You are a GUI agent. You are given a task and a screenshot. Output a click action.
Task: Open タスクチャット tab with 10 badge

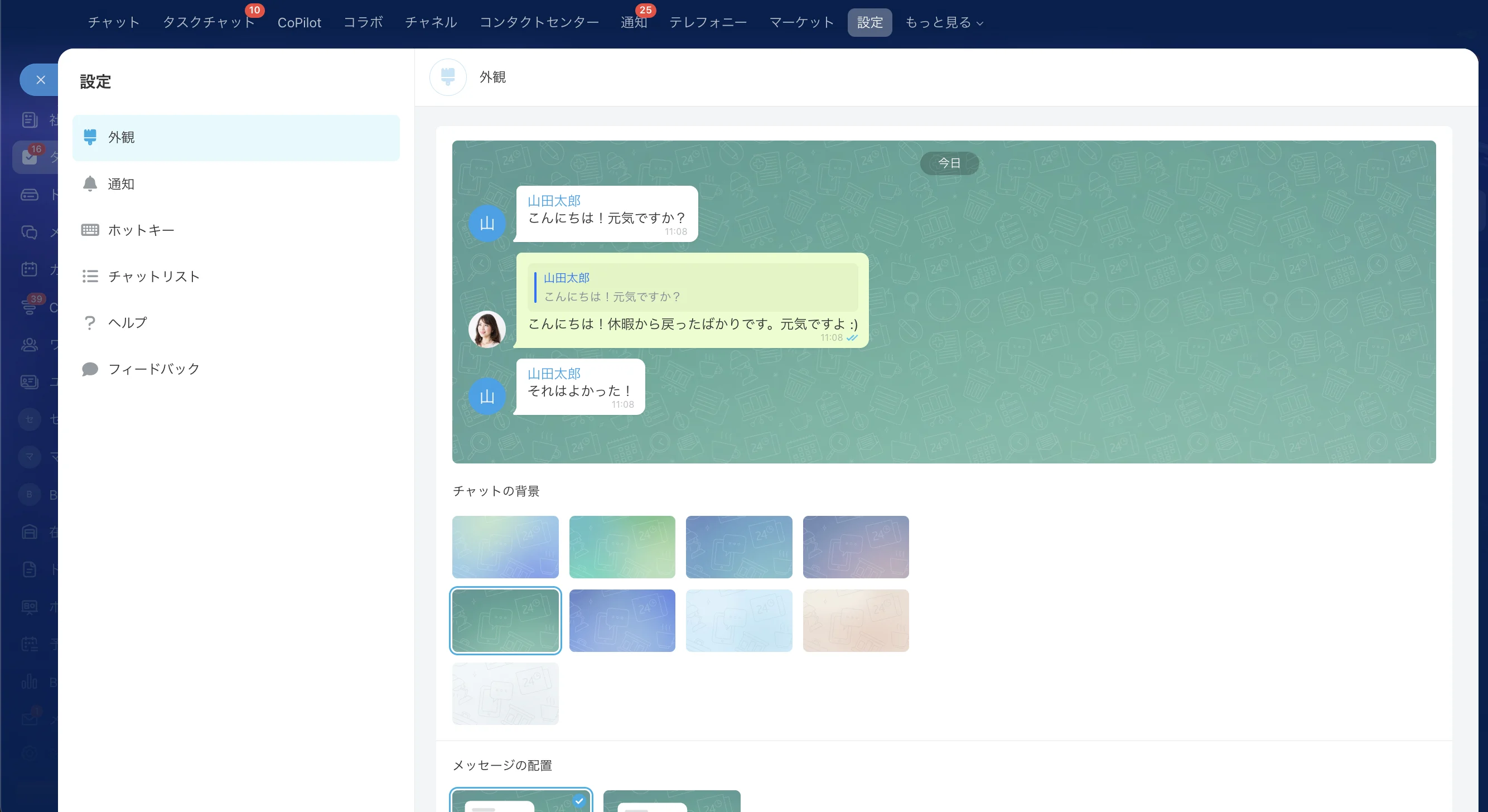pyautogui.click(x=209, y=22)
